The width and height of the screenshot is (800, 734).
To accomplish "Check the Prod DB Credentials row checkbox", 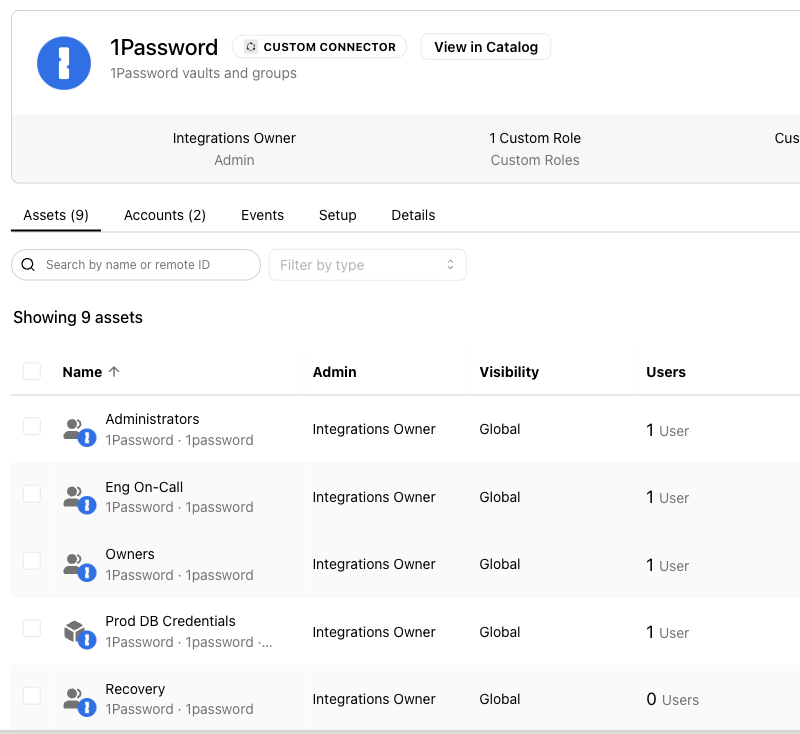I will 32,628.
